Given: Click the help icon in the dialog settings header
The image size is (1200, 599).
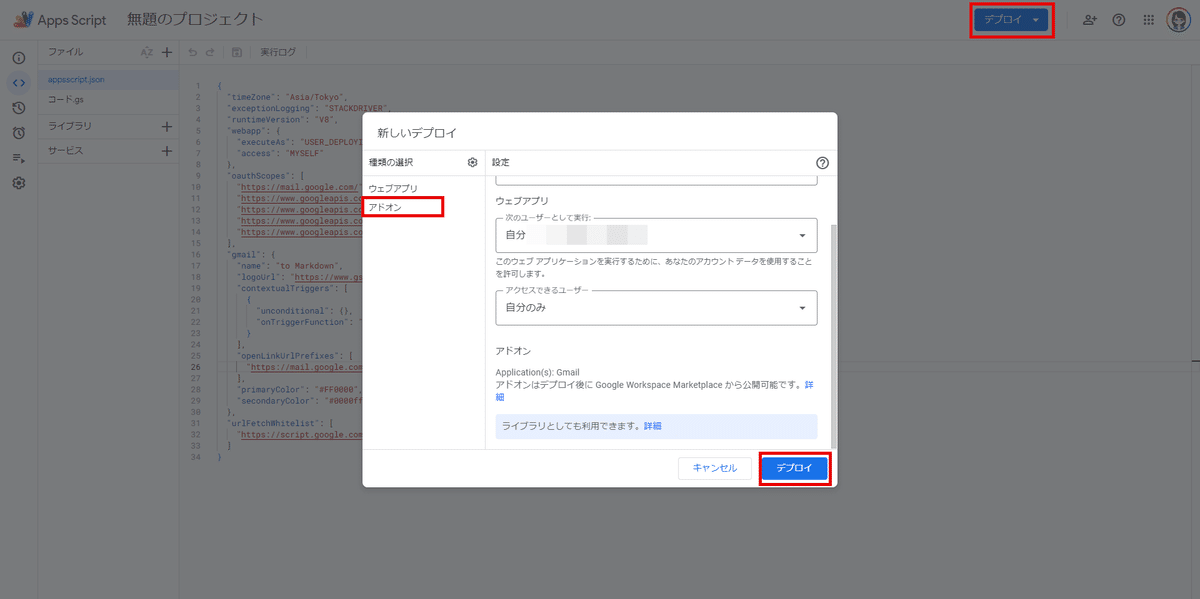Looking at the screenshot, I should tap(822, 162).
